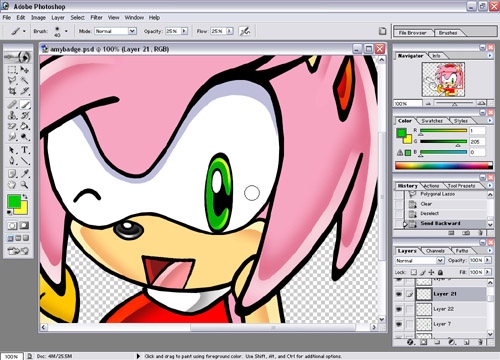The height and width of the screenshot is (360, 500).
Task: Delete layer using Layers panel trash
Action: pyautogui.click(x=480, y=342)
